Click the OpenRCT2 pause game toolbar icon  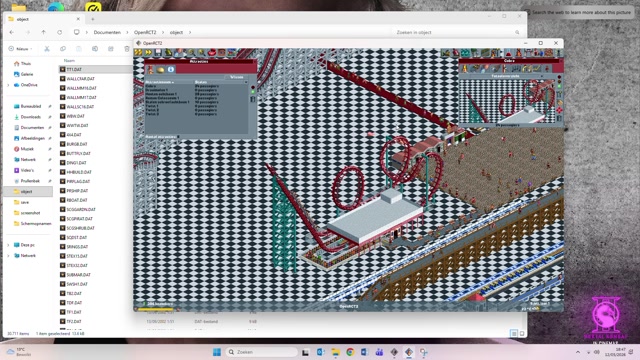pyautogui.click(x=138, y=52)
